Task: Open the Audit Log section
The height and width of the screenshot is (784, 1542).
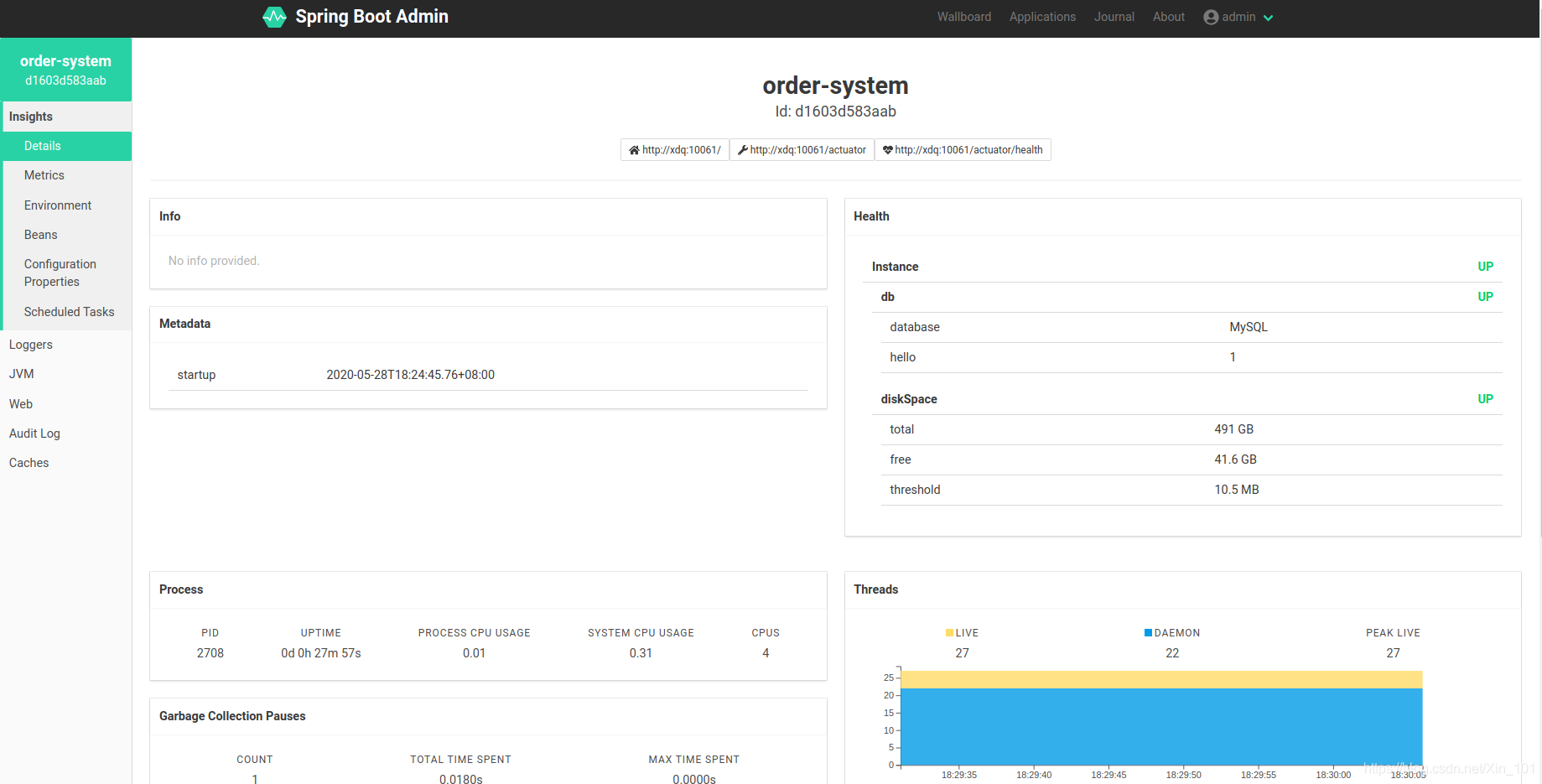Action: pos(65,434)
